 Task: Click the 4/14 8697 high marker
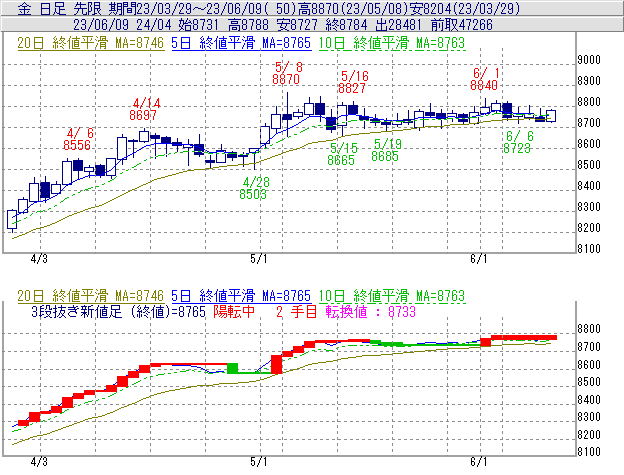click(144, 109)
